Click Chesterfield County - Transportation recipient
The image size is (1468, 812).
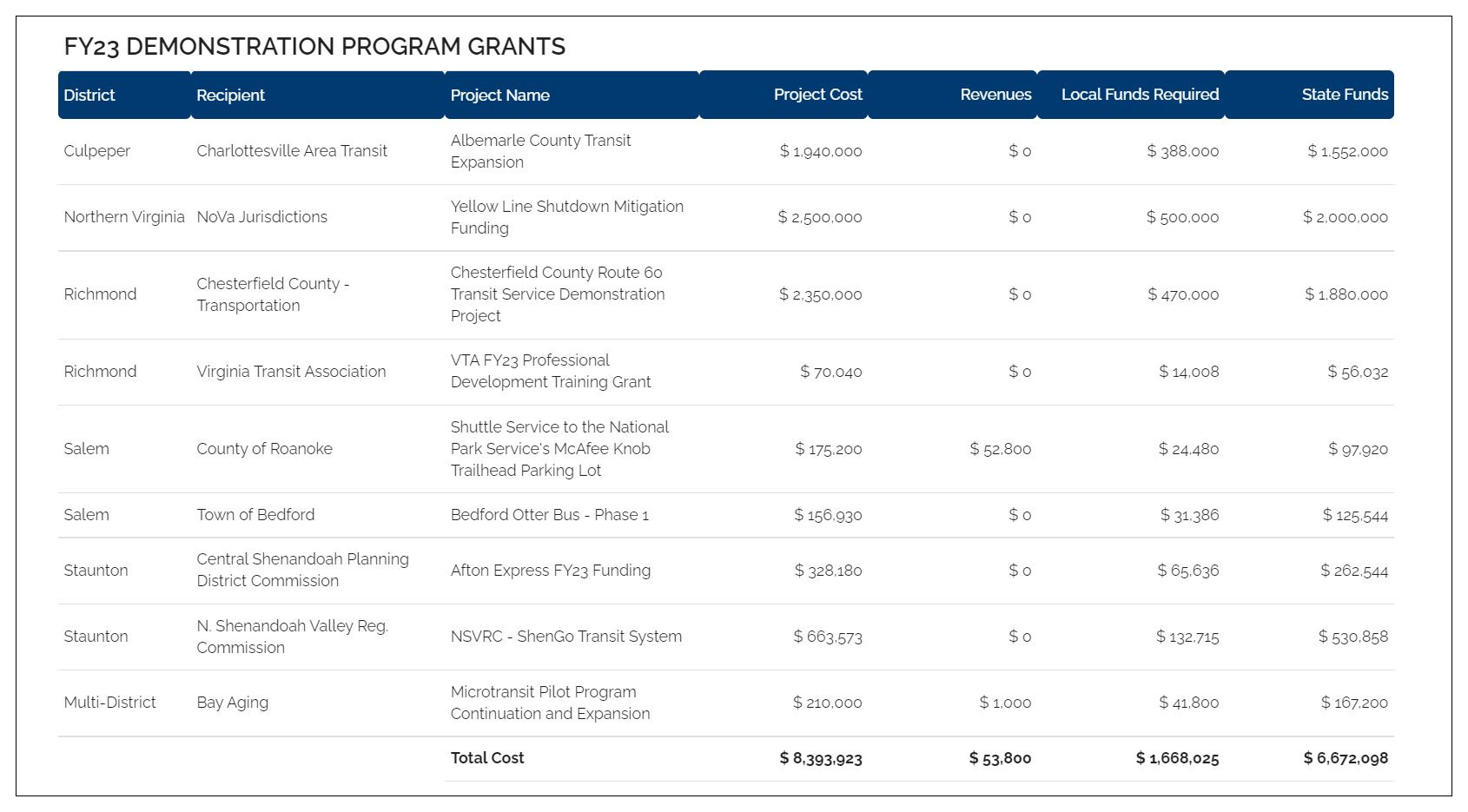[x=273, y=294]
